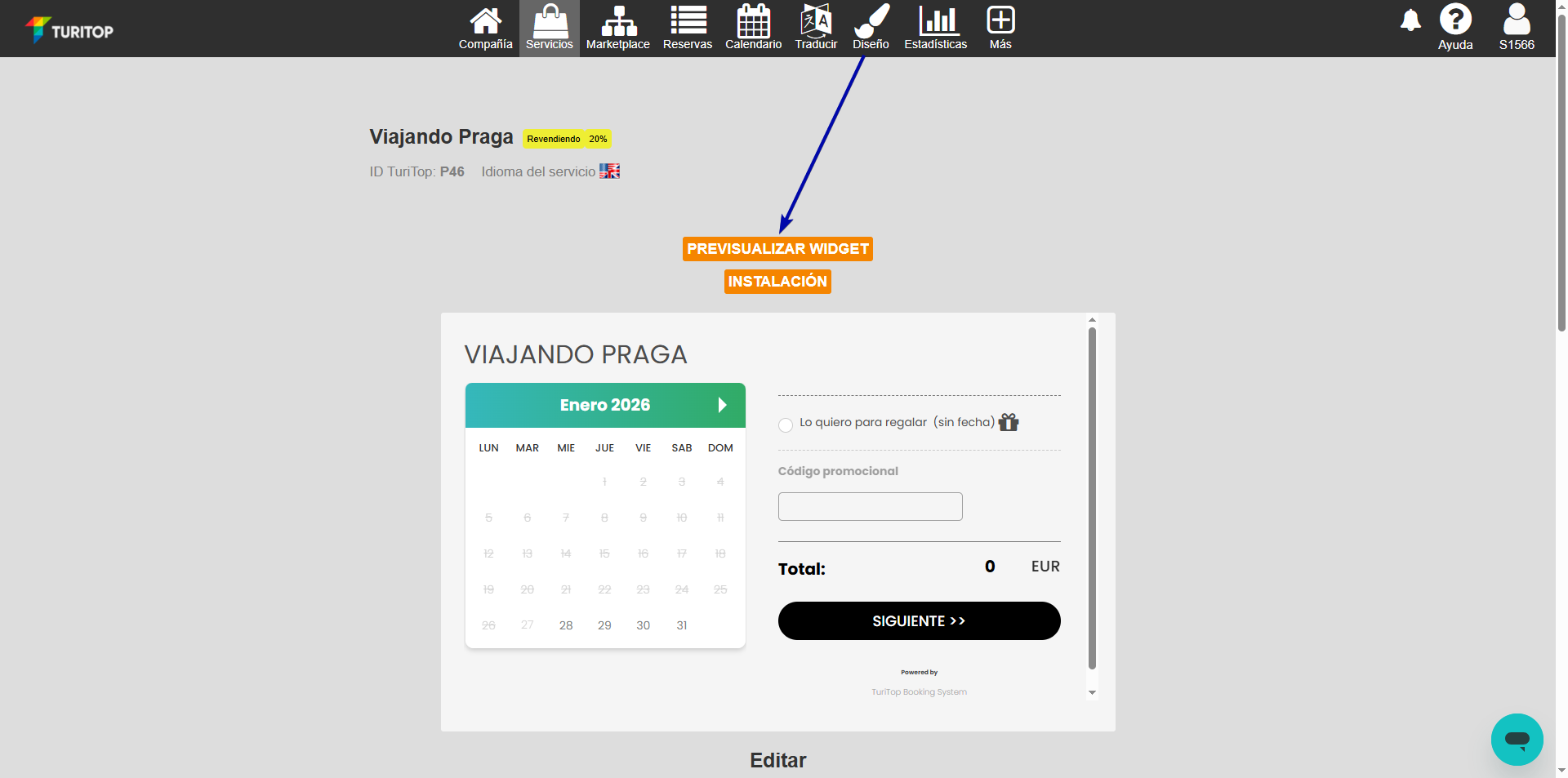View Estadísticas charts
The image size is (1568, 778).
click(x=935, y=29)
